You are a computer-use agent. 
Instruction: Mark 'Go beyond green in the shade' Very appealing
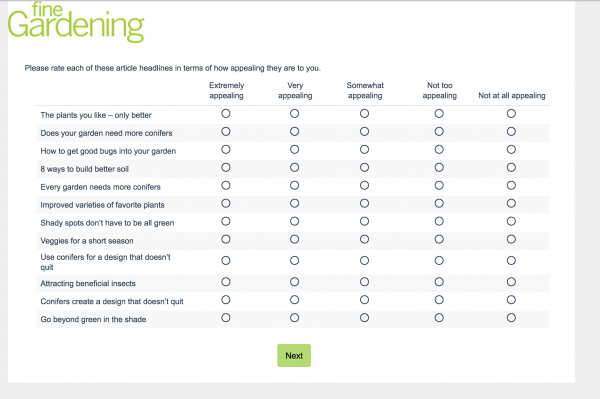pos(294,318)
